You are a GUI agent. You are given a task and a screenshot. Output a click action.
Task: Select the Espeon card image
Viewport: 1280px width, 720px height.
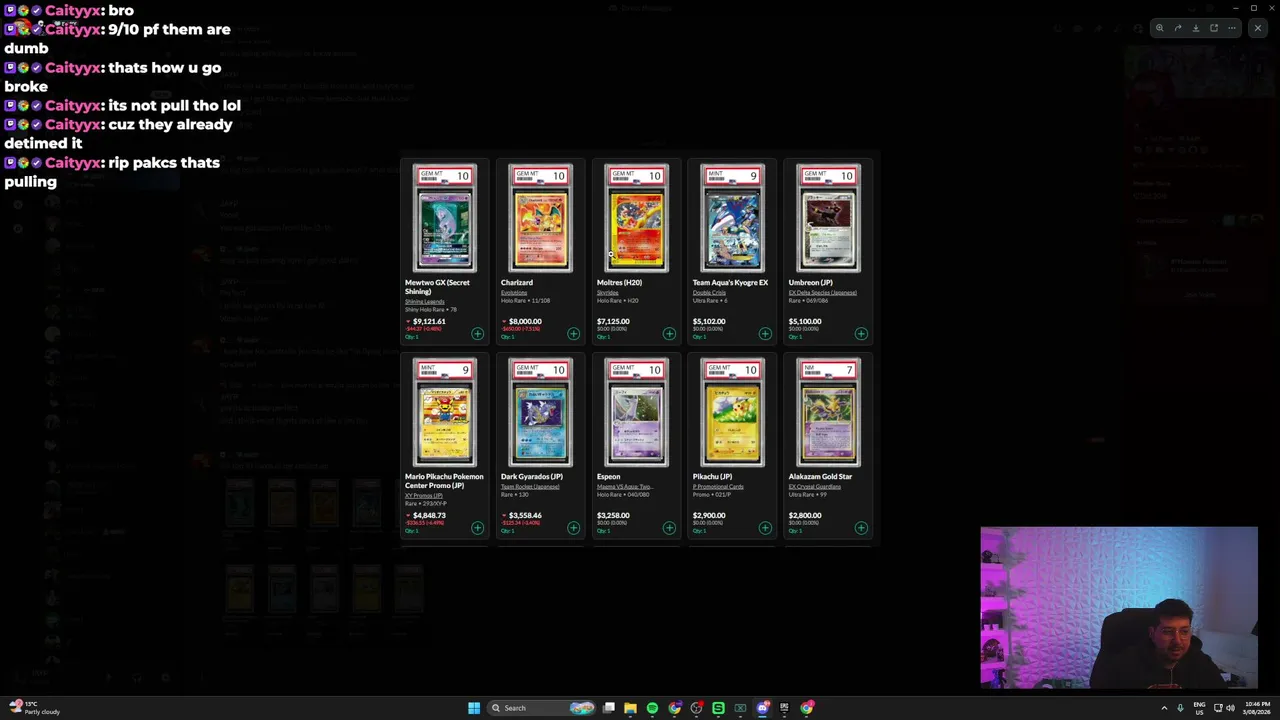point(637,413)
